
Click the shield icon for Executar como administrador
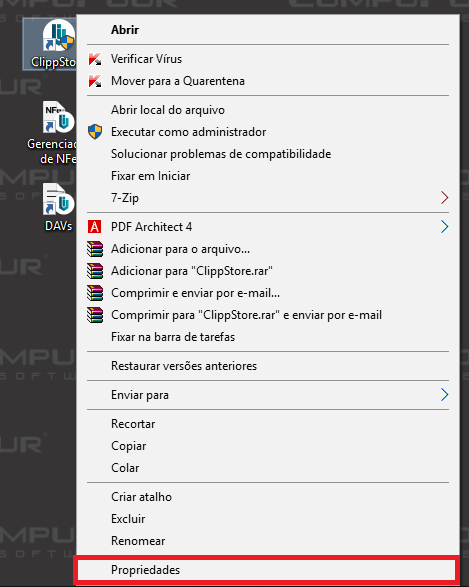pyautogui.click(x=95, y=132)
